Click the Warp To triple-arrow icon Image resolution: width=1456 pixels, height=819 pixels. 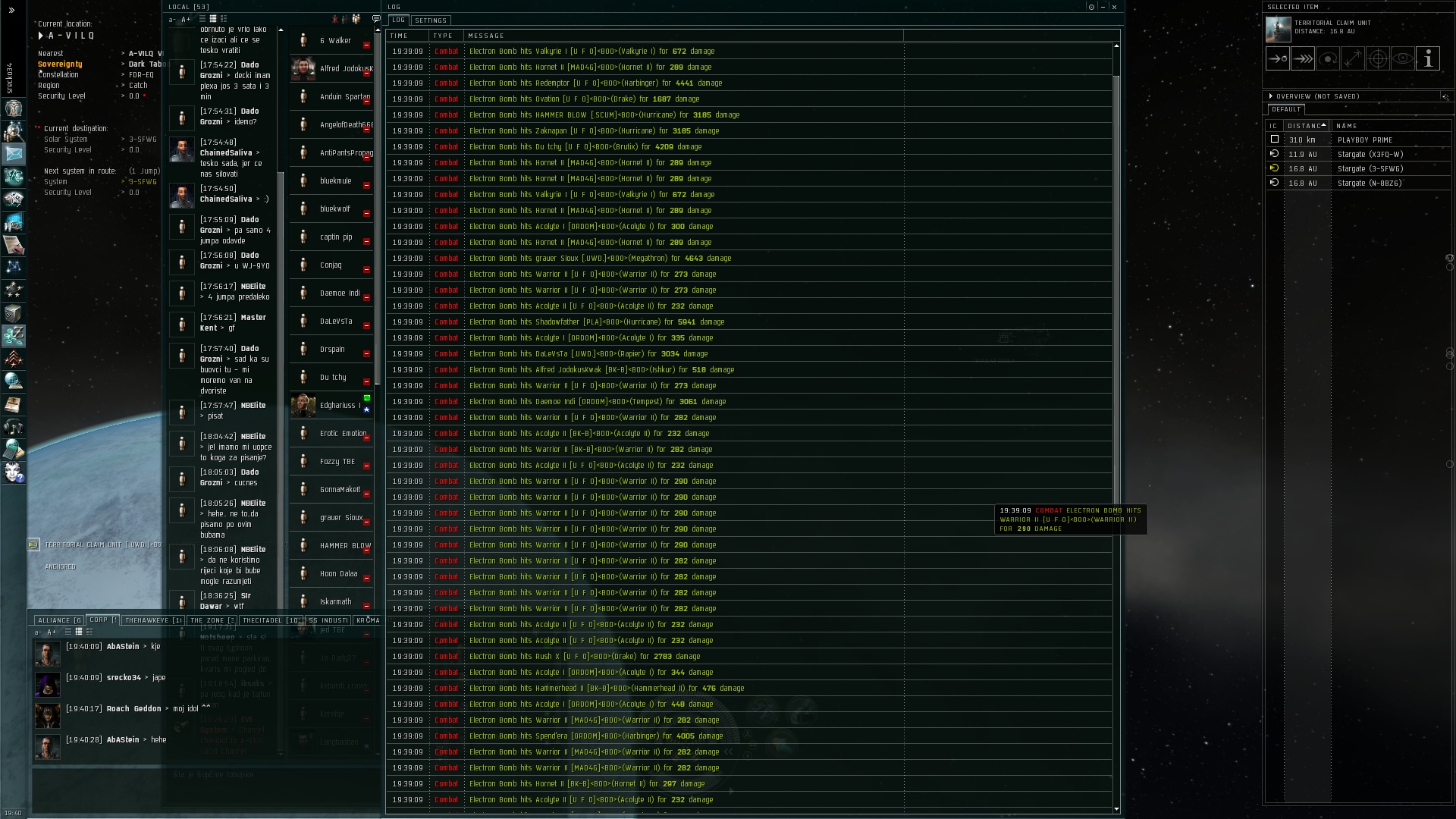tap(1302, 58)
